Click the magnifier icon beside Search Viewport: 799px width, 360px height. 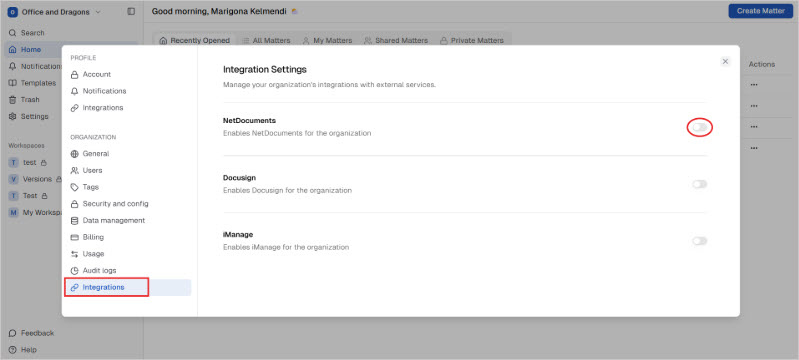(x=13, y=33)
